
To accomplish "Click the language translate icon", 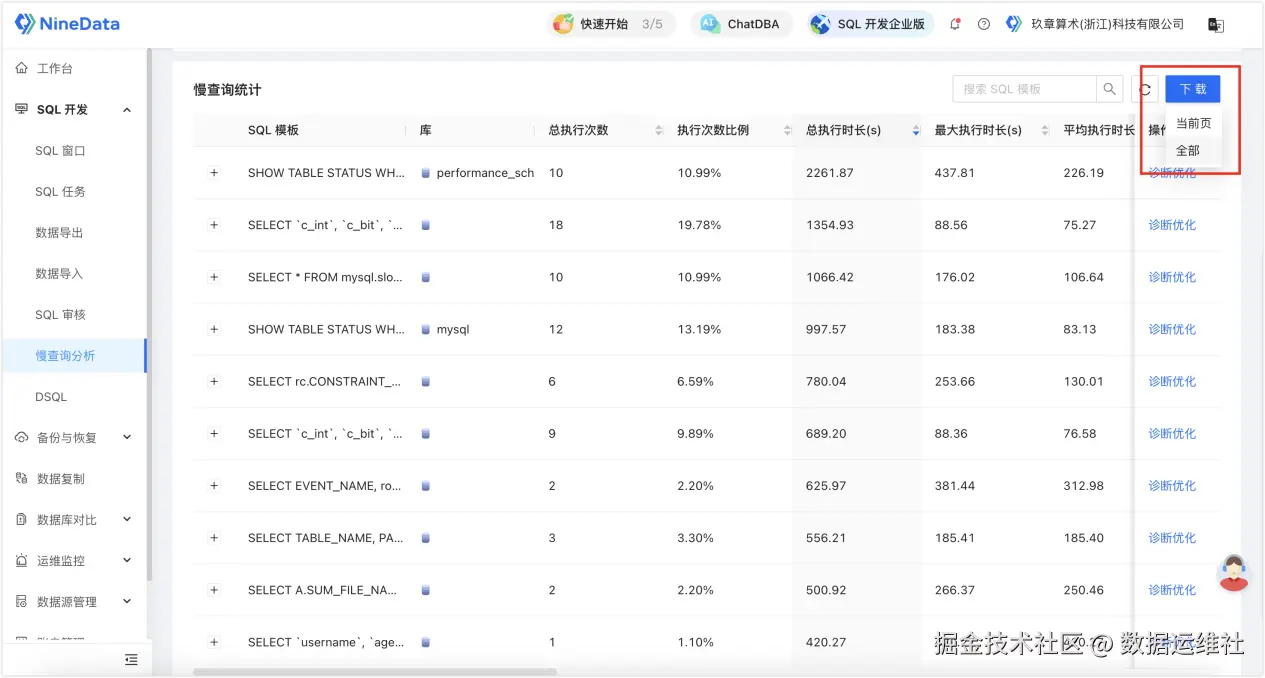I will (1216, 24).
